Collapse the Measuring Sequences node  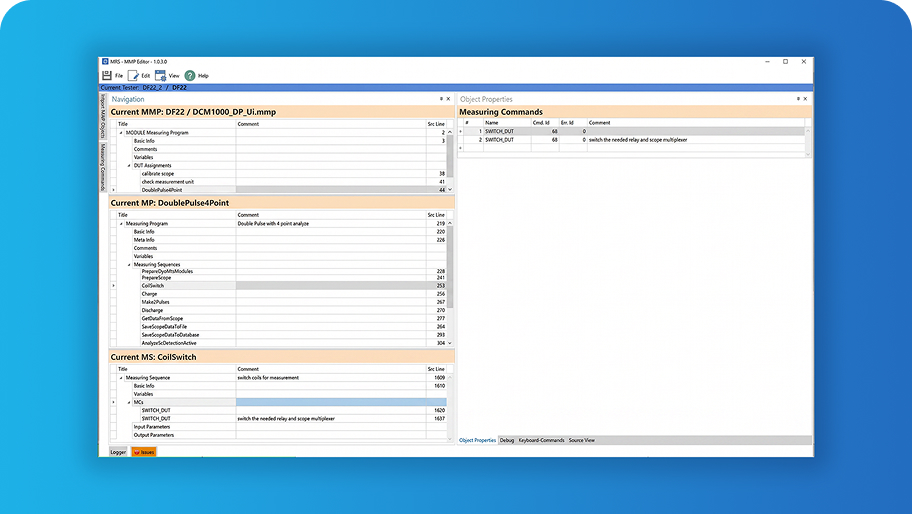[129, 265]
